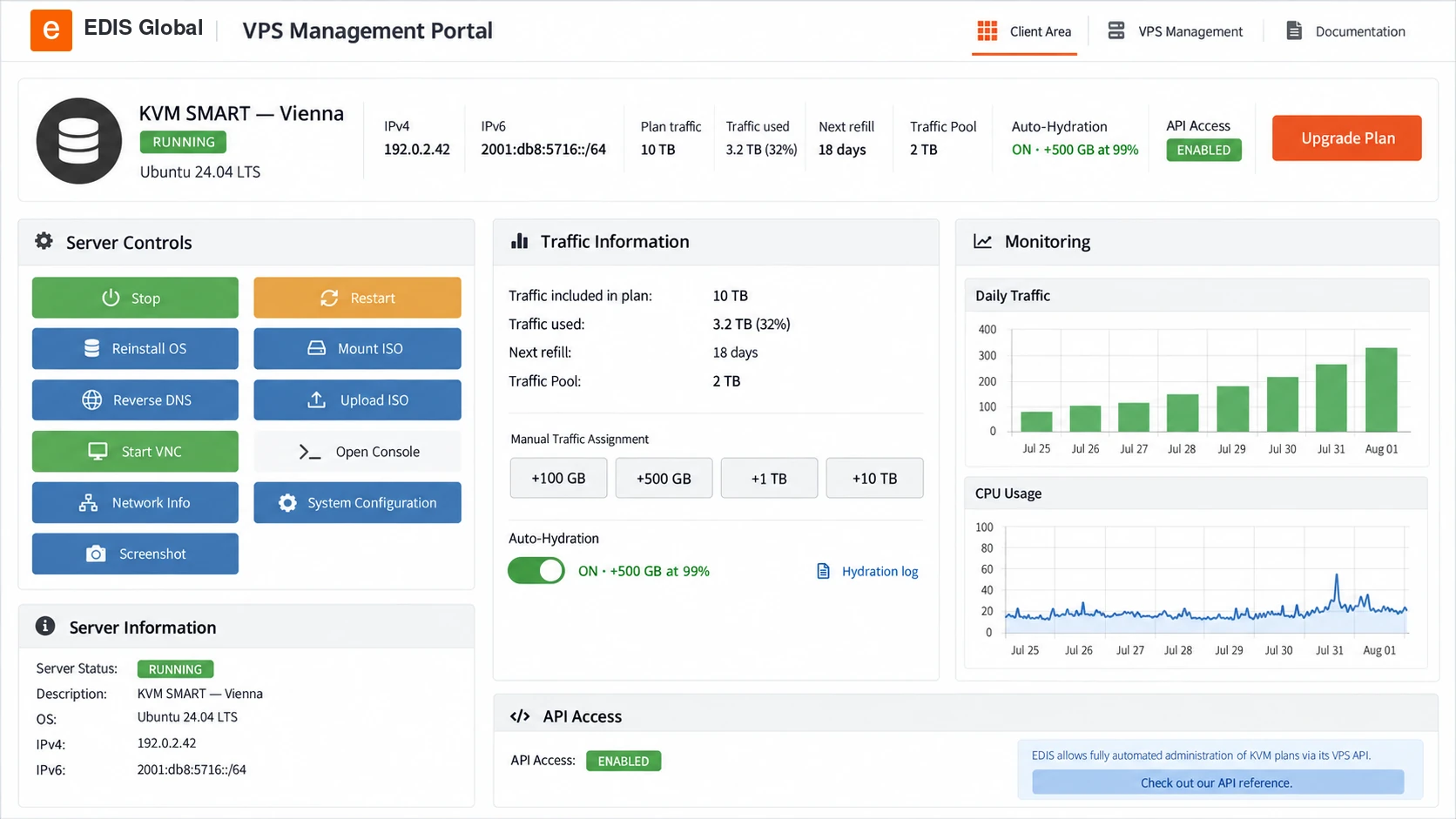
Task: Click the database icon on Reinstall OS
Action: (x=91, y=348)
